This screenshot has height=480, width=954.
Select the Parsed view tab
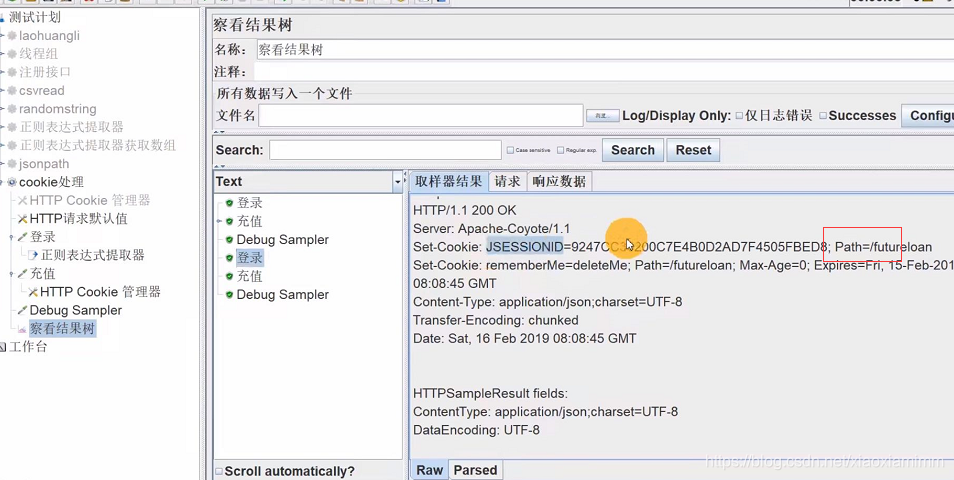[x=475, y=470]
